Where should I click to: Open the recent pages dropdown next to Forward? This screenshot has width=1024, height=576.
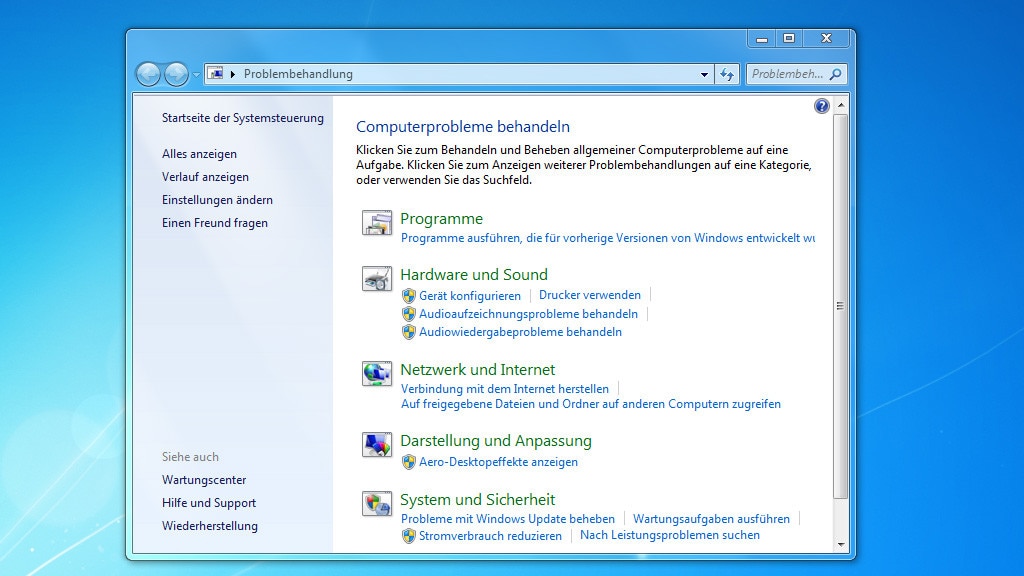click(196, 74)
